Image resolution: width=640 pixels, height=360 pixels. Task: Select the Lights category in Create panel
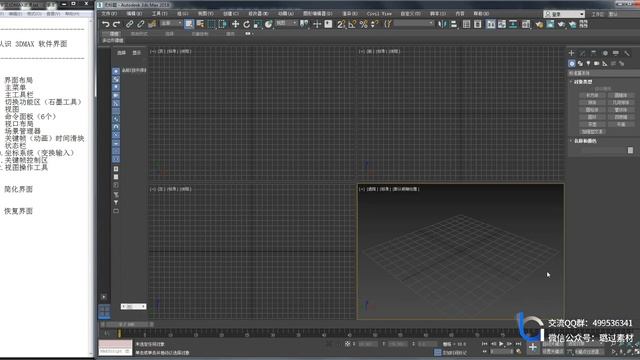click(588, 64)
